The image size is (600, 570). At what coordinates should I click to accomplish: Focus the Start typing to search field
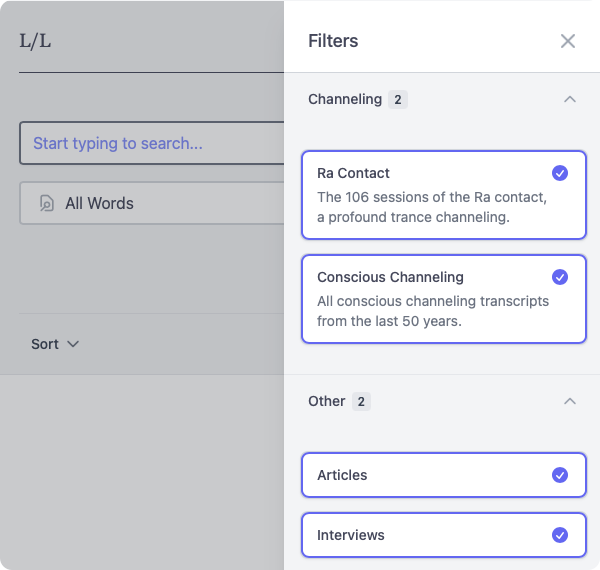point(152,143)
